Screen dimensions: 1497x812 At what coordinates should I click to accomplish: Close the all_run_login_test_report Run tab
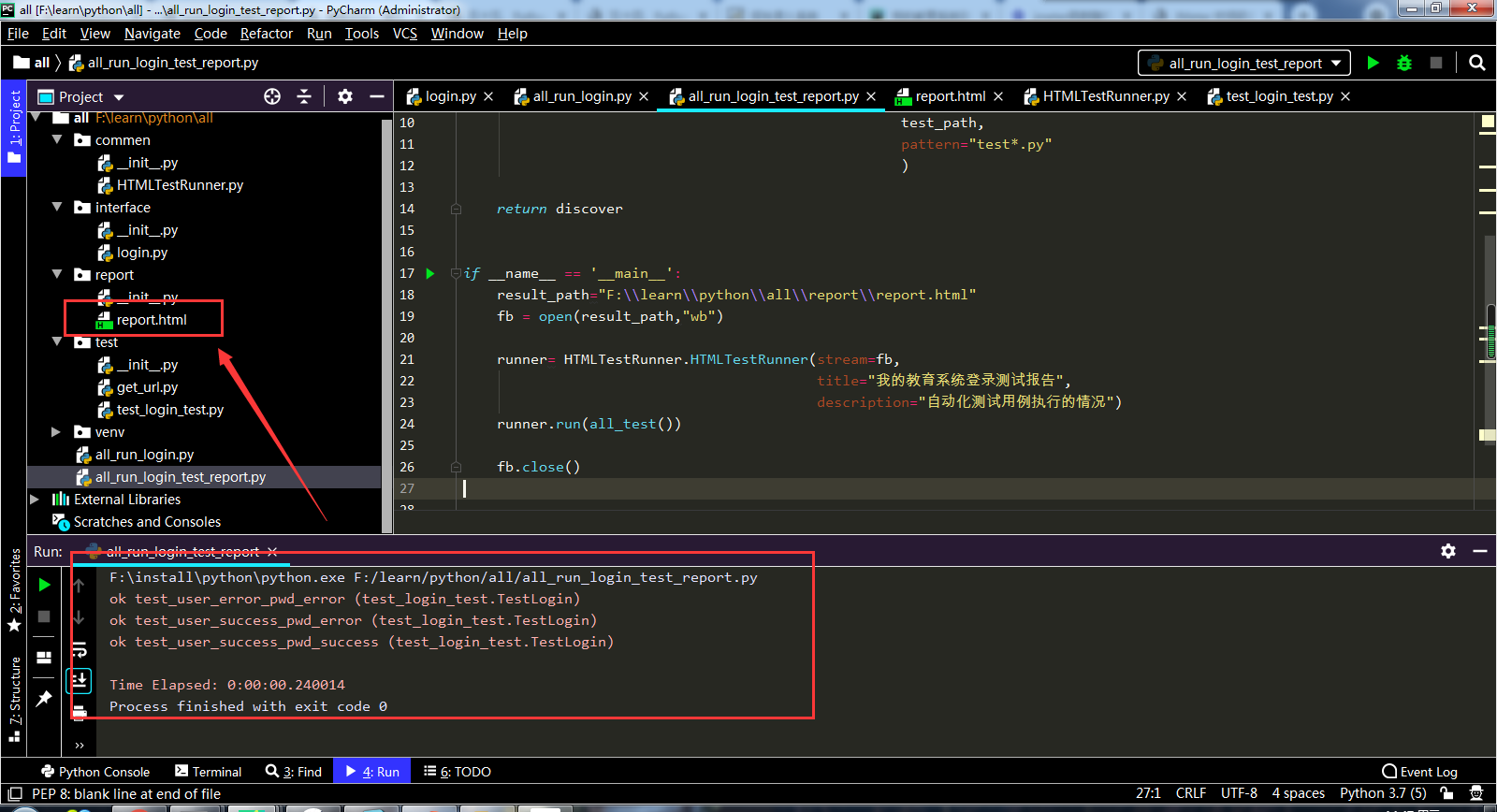click(x=272, y=552)
